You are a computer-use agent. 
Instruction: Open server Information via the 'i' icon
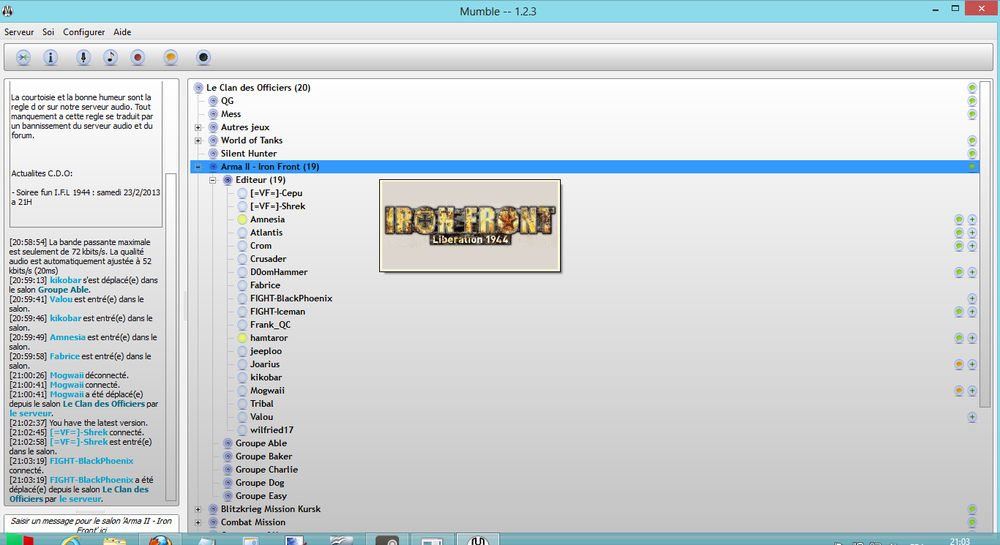pos(50,57)
